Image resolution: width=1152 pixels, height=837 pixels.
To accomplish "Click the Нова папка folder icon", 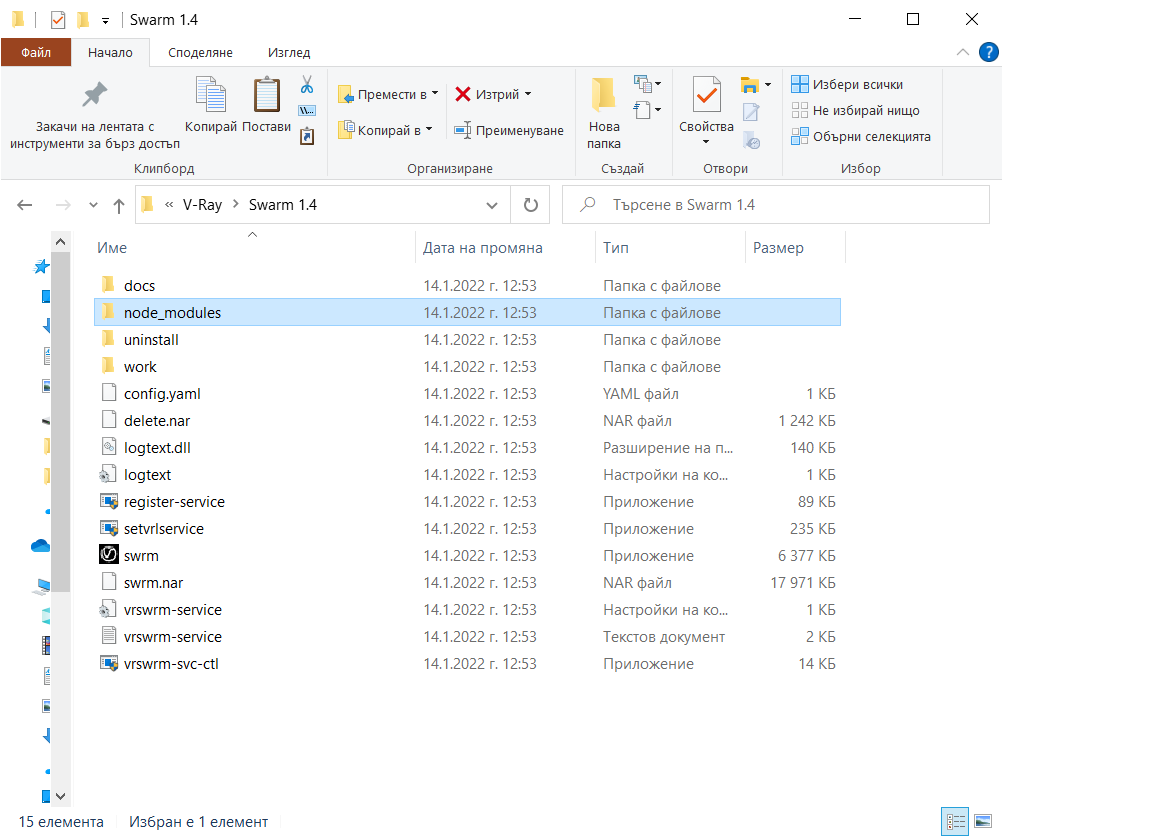I will click(x=603, y=94).
